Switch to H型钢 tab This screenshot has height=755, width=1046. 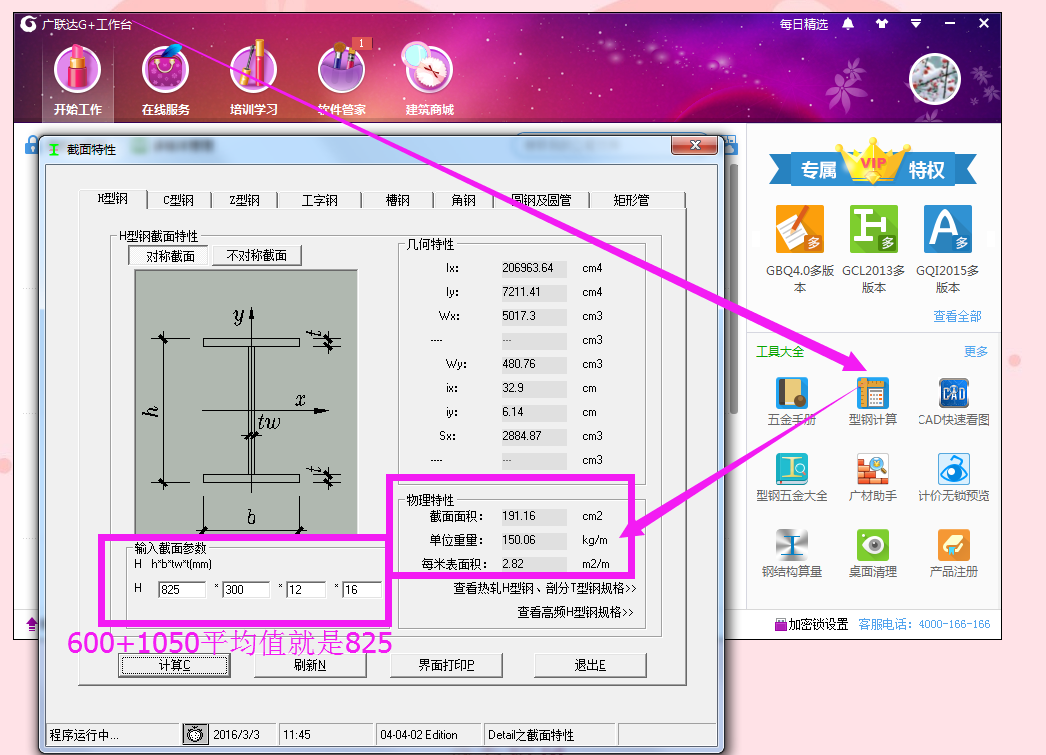(113, 199)
